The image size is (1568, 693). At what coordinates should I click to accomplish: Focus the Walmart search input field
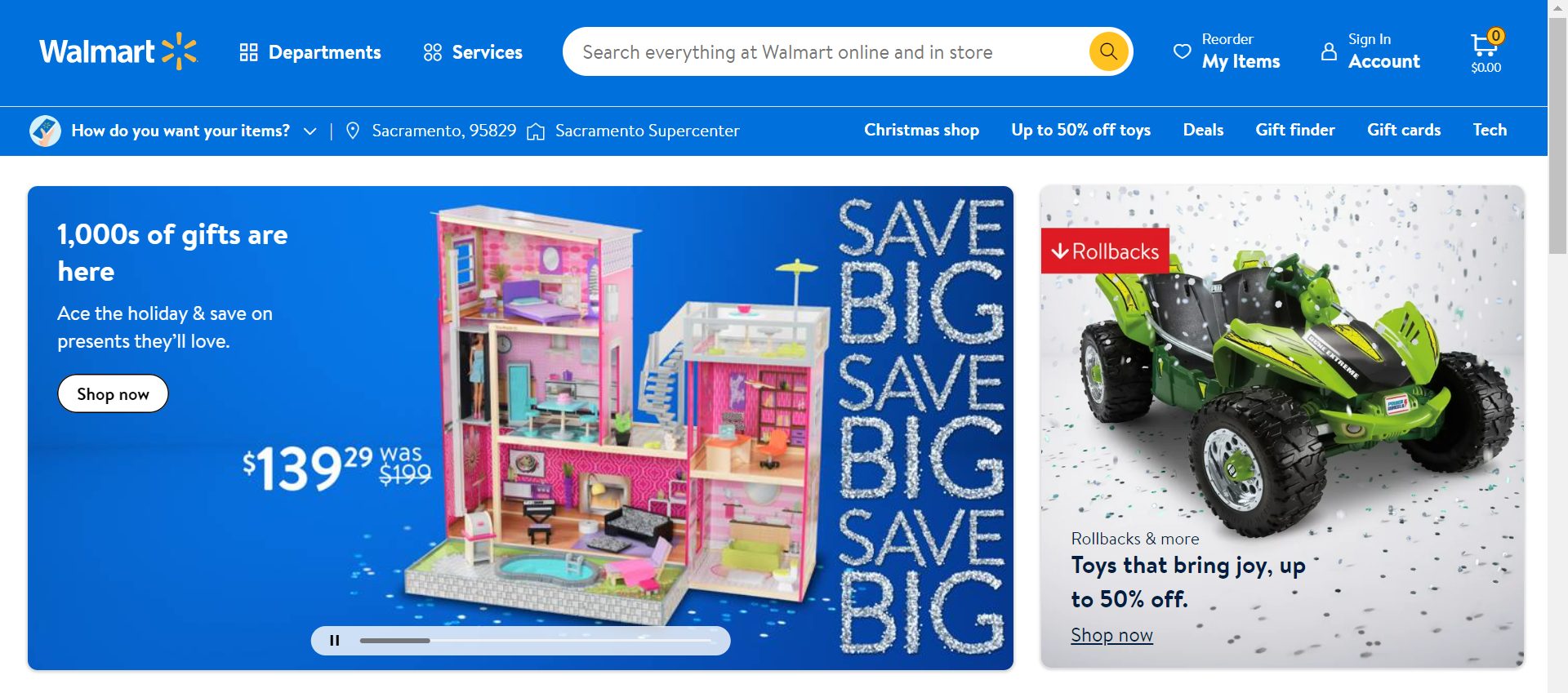(825, 52)
